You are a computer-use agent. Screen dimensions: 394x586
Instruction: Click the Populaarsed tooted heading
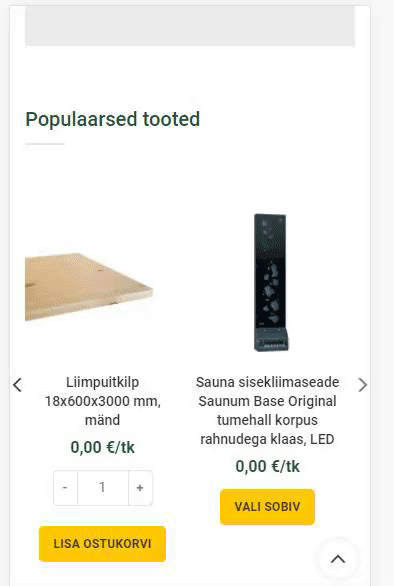(x=113, y=120)
